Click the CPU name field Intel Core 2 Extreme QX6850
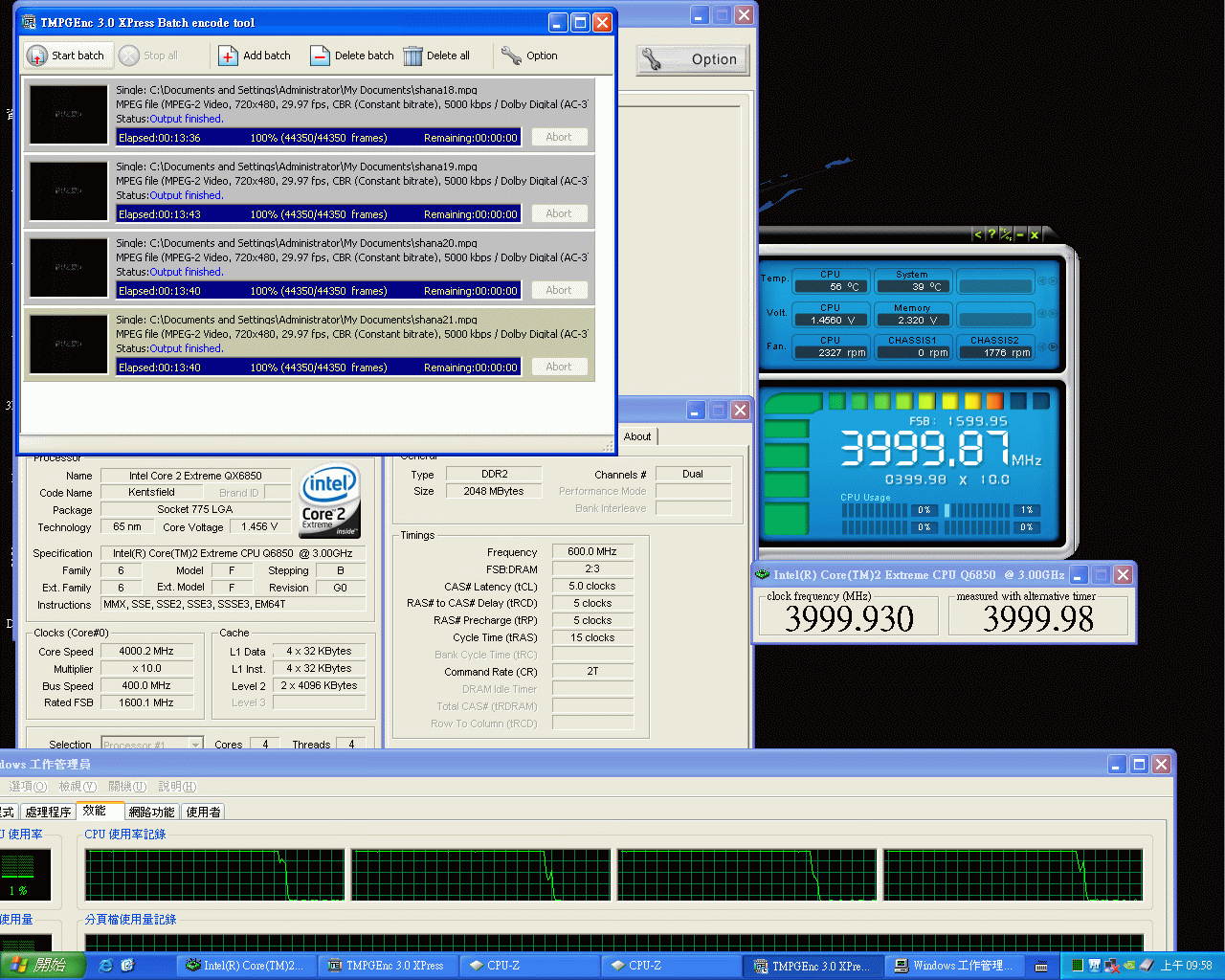Screen dimensions: 1225x980 pos(195,476)
